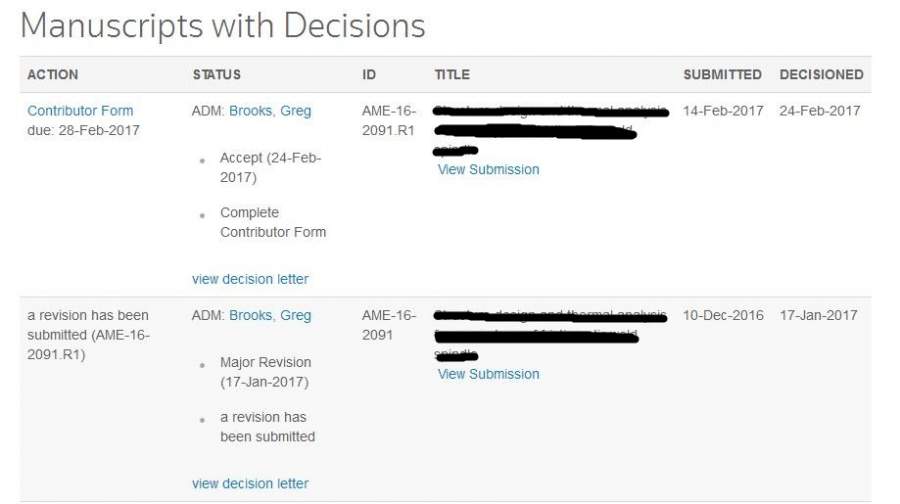
Task: Click the STATUS column header
Action: (217, 75)
